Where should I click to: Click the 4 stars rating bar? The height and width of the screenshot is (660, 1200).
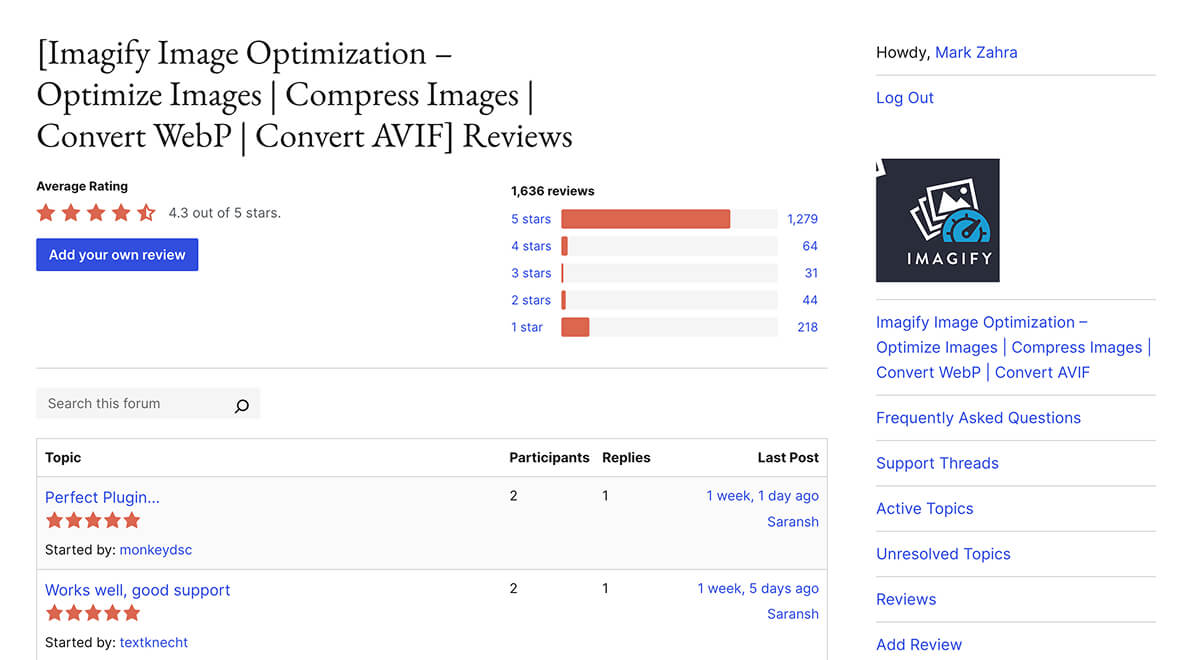click(669, 246)
